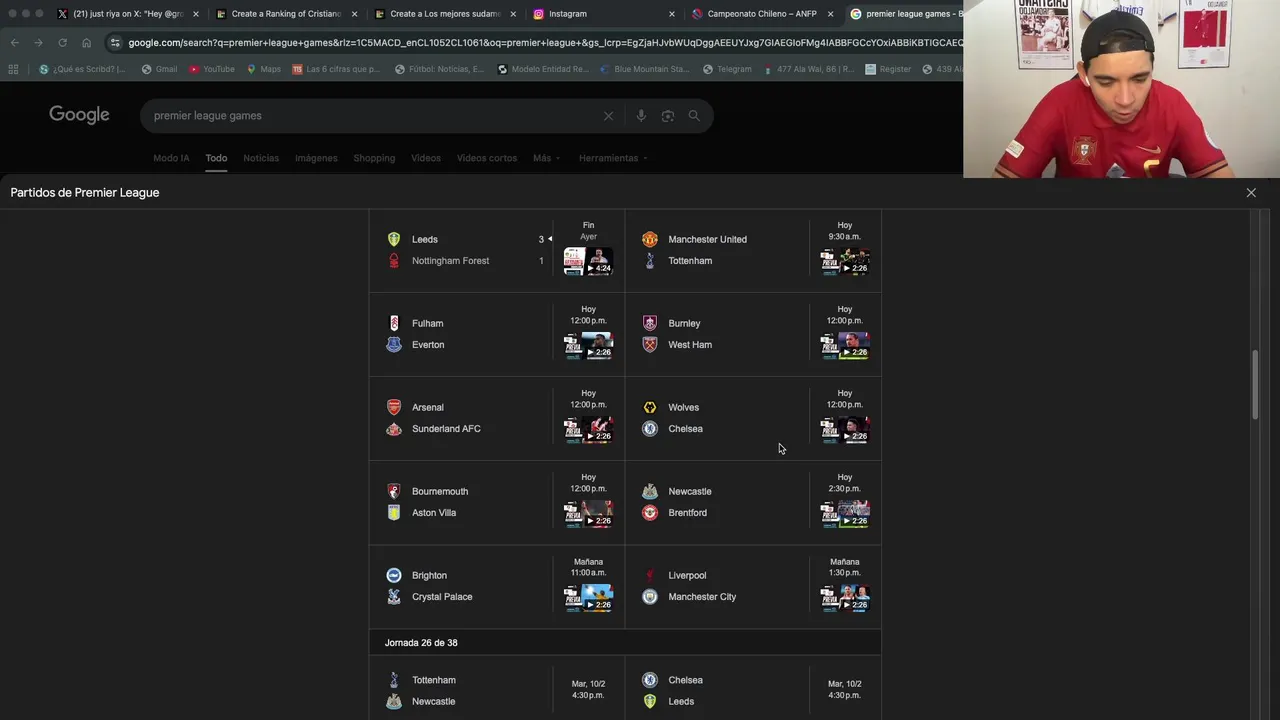Image resolution: width=1280 pixels, height=720 pixels.
Task: Go forward in the browser
Action: coord(38,43)
